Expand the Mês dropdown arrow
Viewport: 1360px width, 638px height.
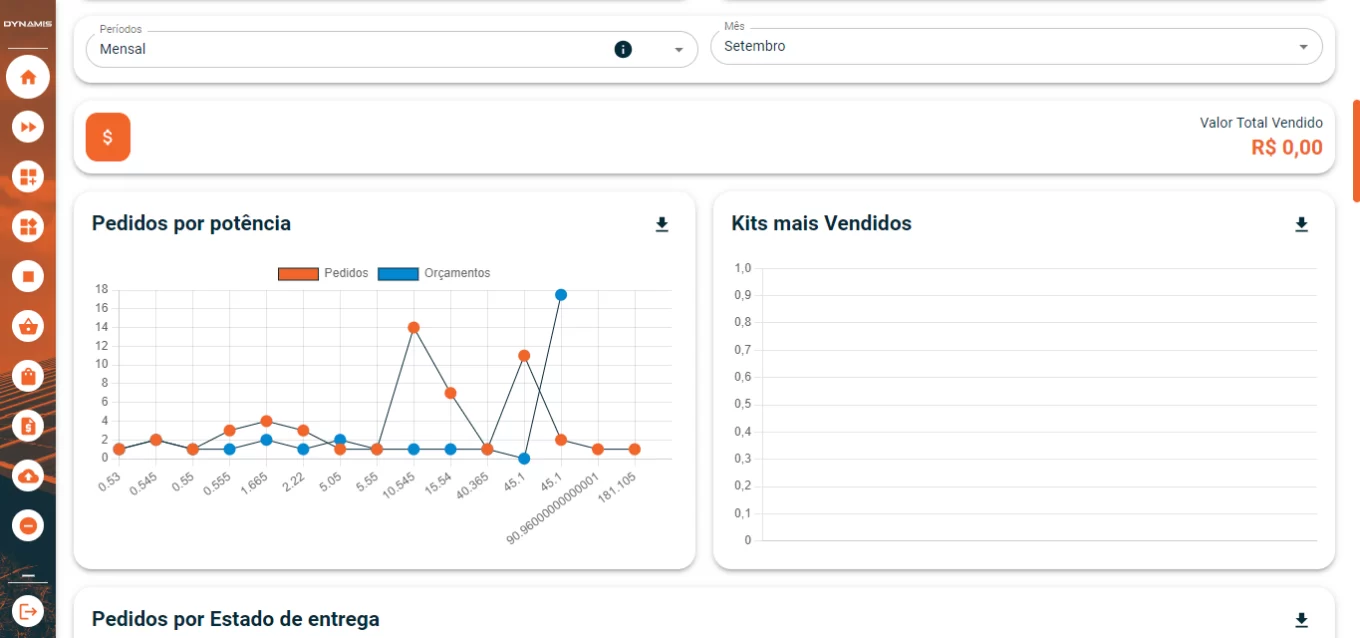[1303, 47]
